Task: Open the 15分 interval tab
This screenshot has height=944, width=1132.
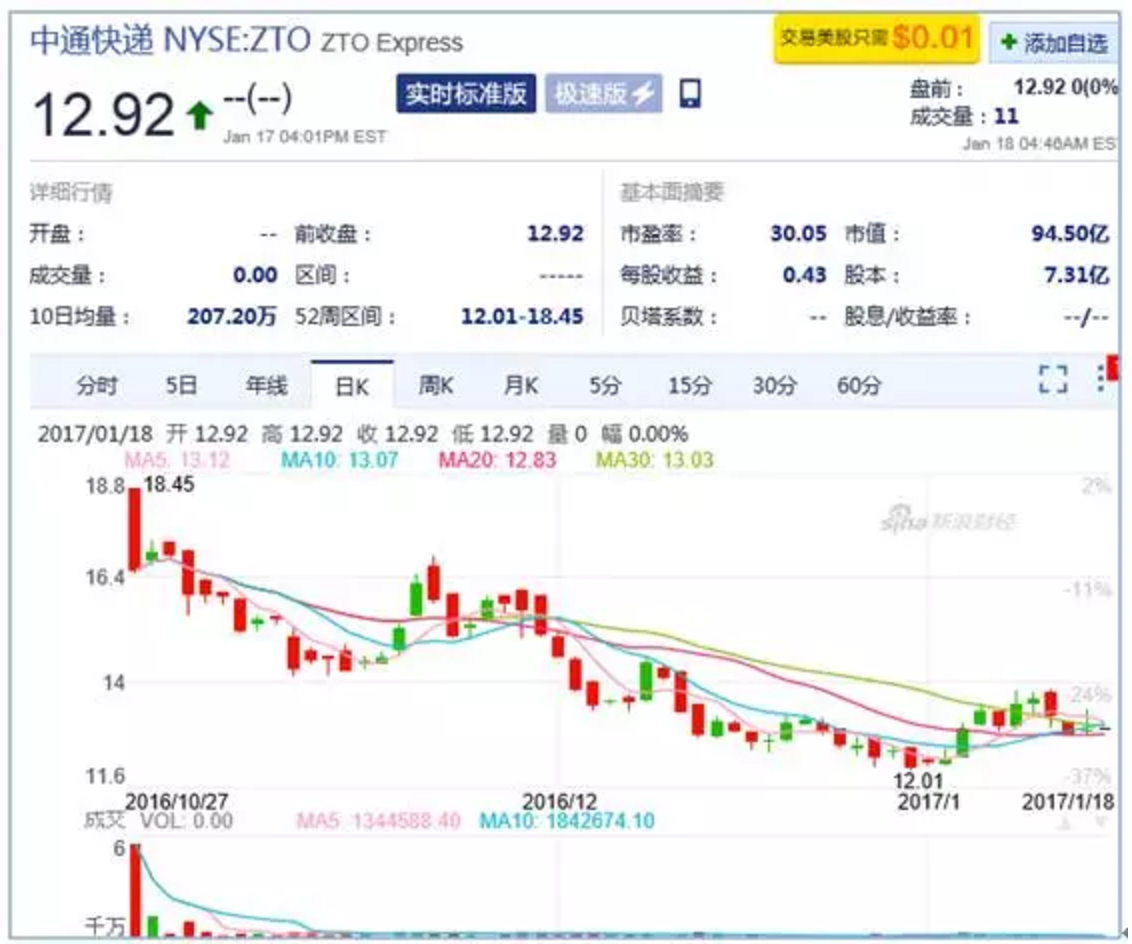Action: 689,385
